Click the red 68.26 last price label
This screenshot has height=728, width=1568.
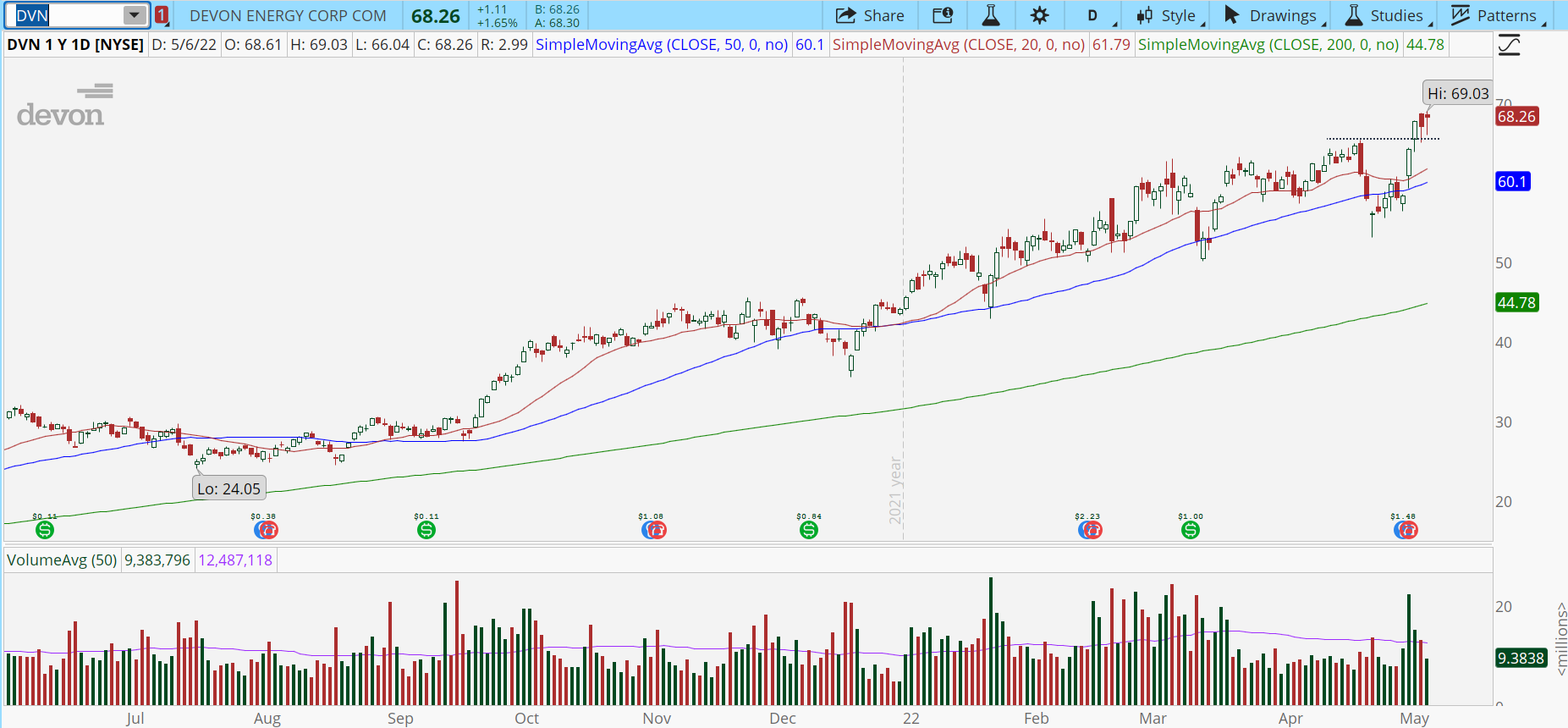tap(1516, 117)
